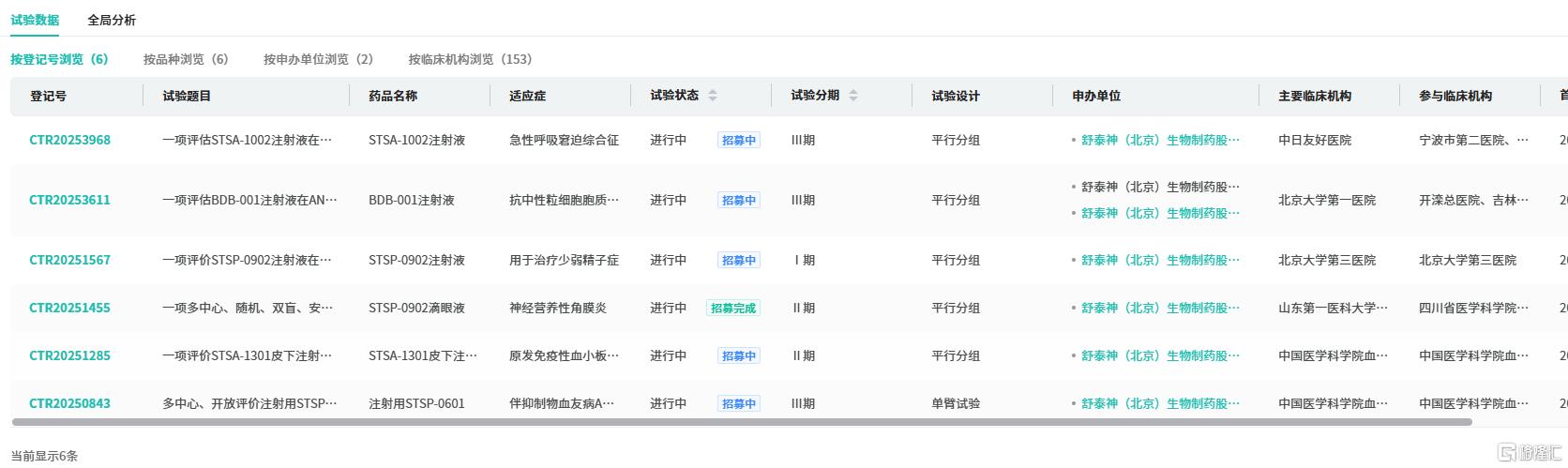Open registration CTR20250843

click(x=69, y=403)
